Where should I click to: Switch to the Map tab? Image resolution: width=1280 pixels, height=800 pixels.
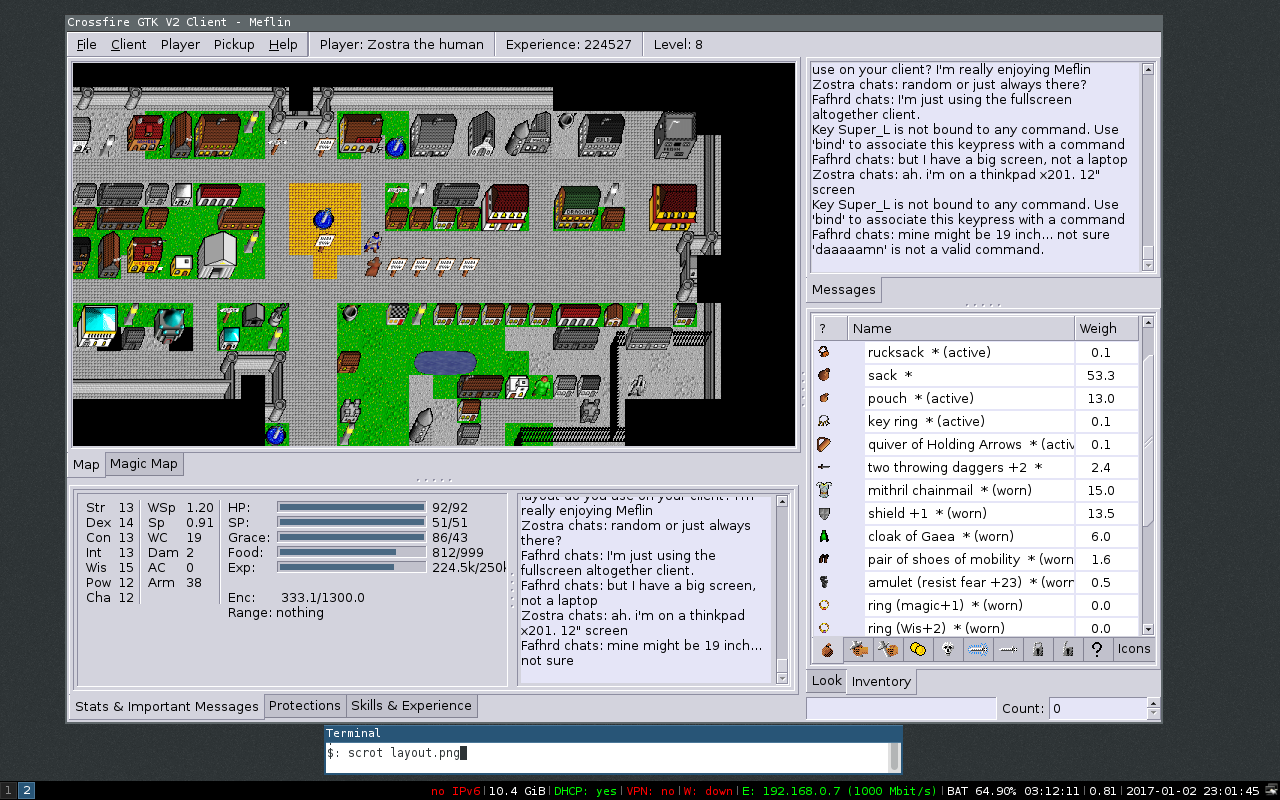(x=86, y=465)
